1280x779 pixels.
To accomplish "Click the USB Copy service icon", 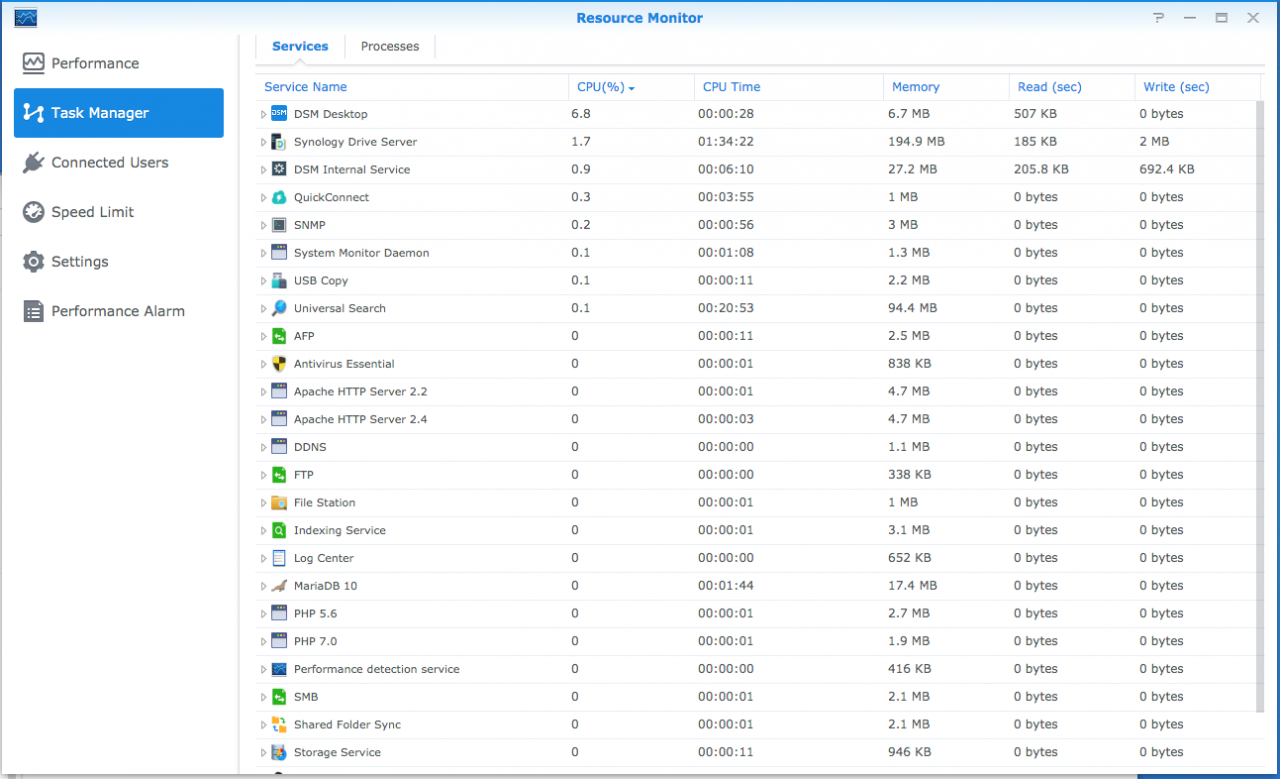I will click(x=279, y=280).
